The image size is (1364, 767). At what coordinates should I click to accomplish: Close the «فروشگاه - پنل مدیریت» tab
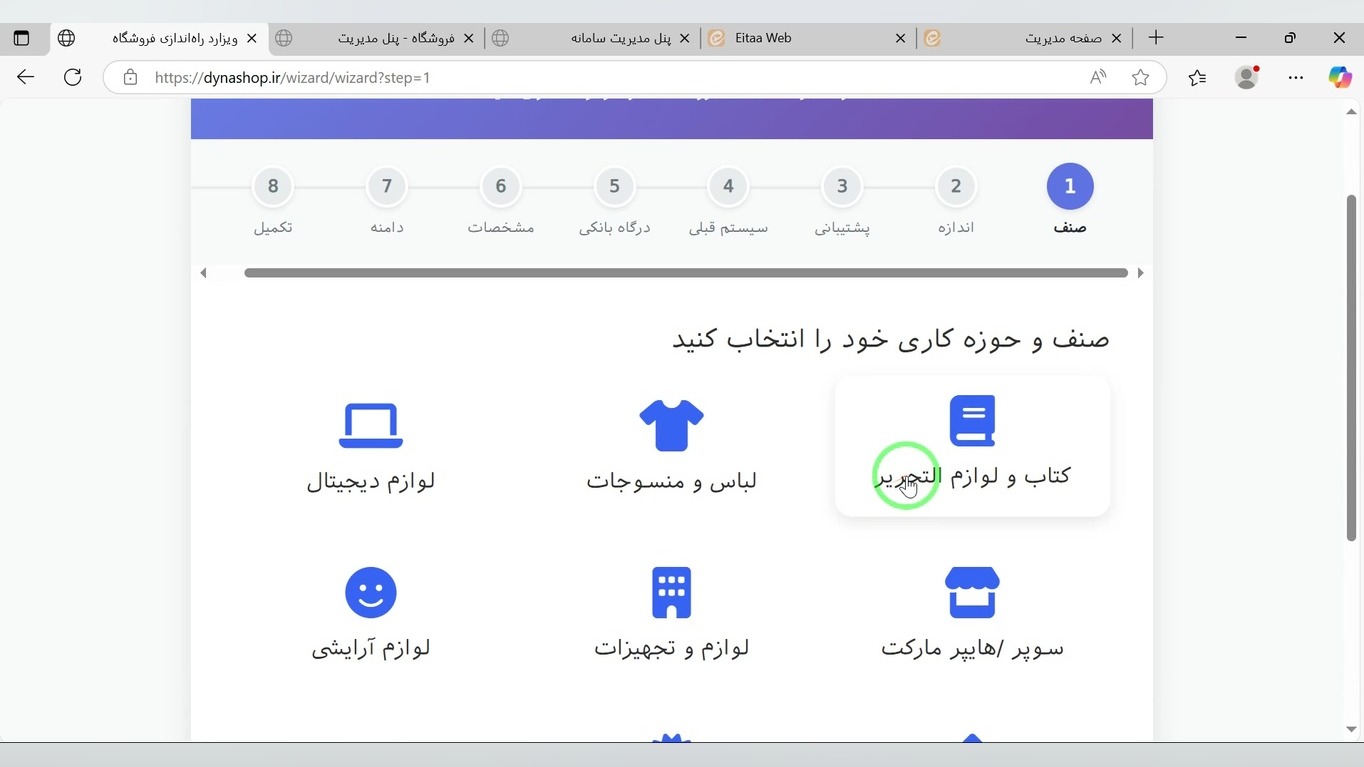point(468,38)
